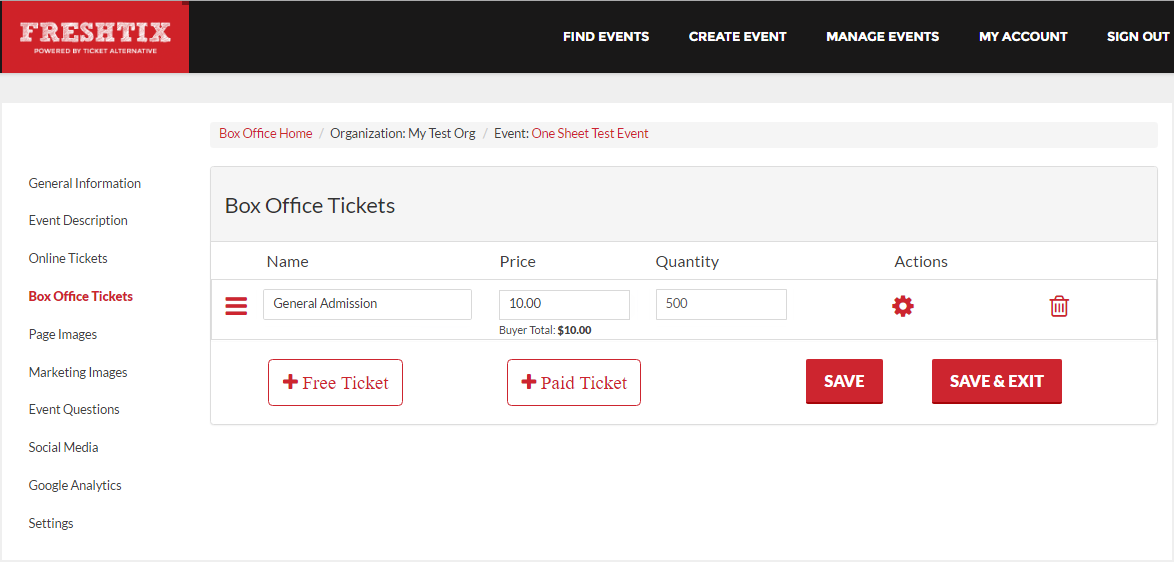1174x562 pixels.
Task: Open One Sheet Test Event breadcrumb link
Action: (x=590, y=134)
